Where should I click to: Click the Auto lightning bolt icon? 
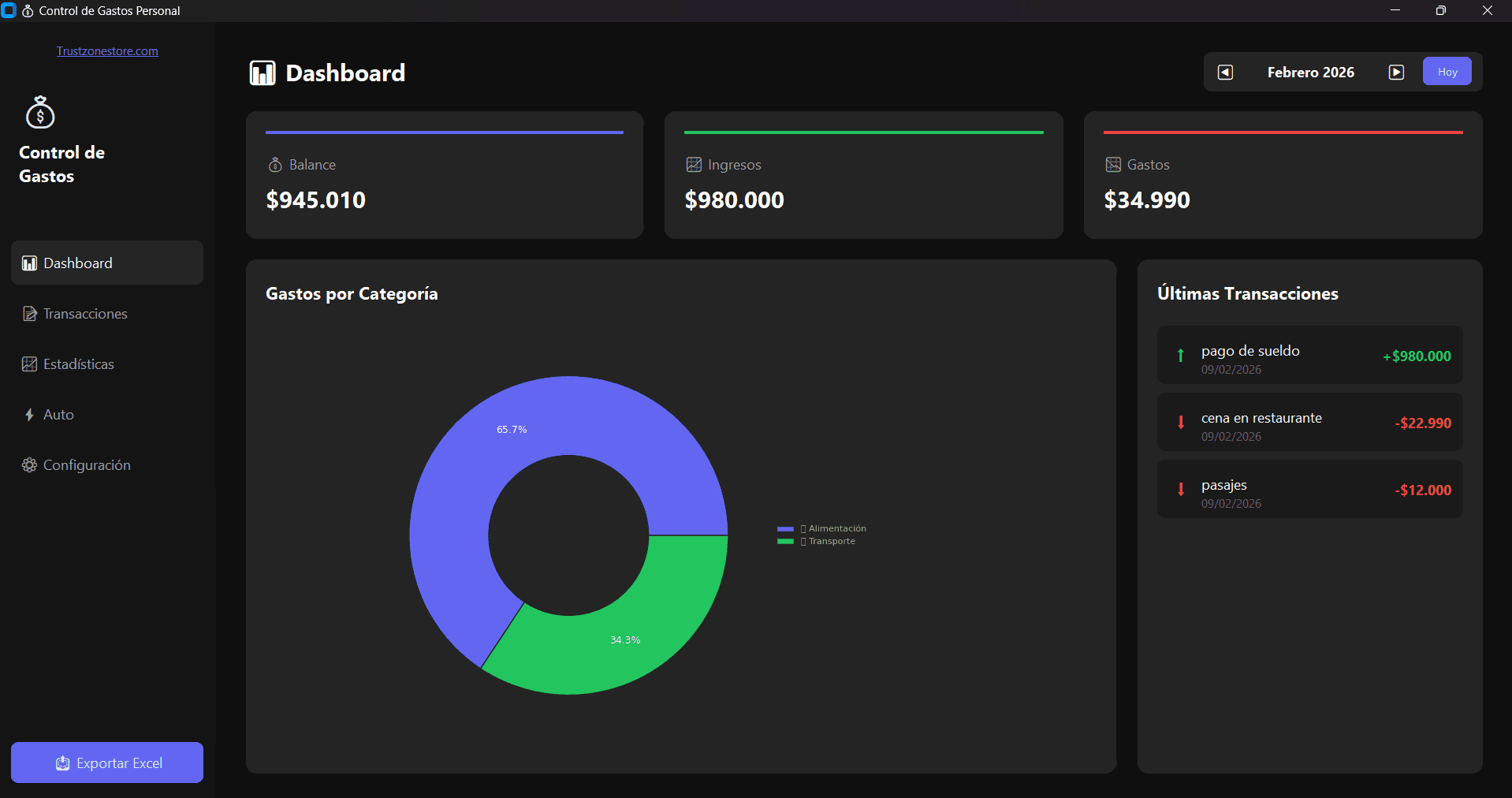coord(28,414)
